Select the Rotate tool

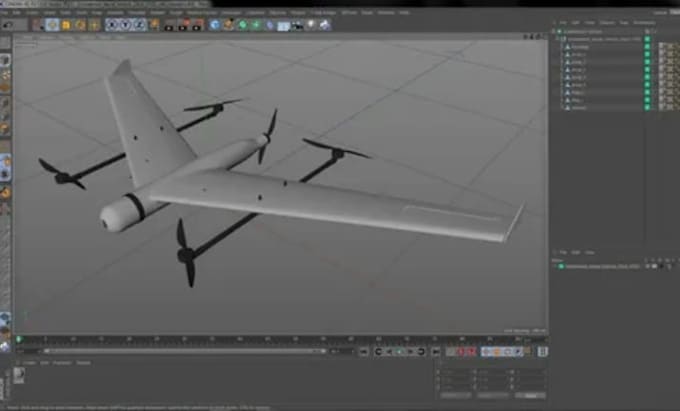tap(80, 25)
